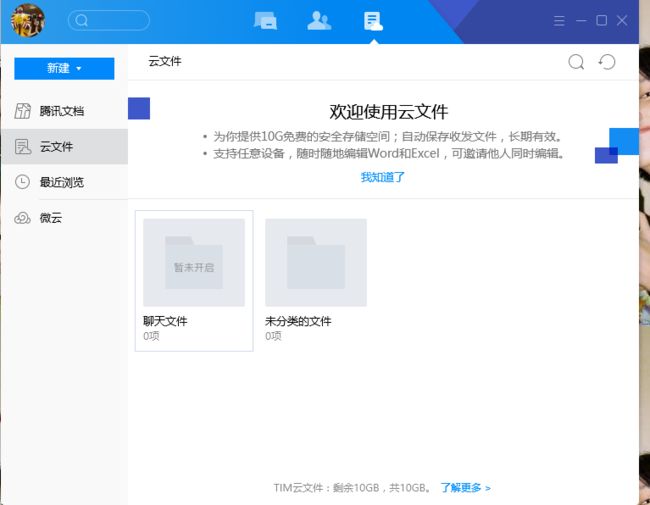Screen dimensions: 650x505
Task: Click the 欢迎使用云文件 heading
Action: pos(388,112)
